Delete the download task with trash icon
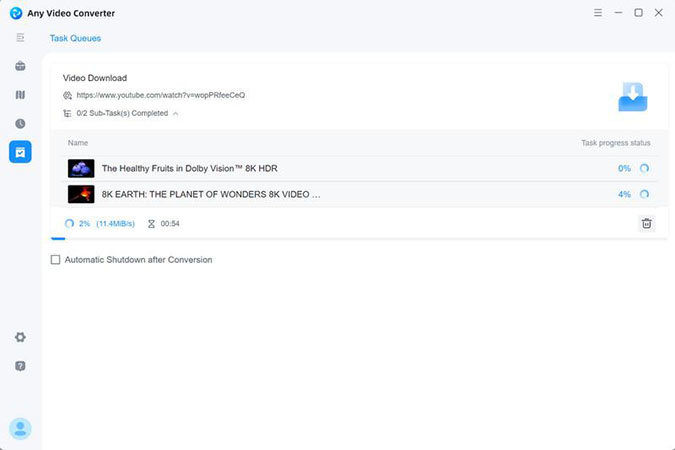The image size is (675, 450). click(x=647, y=223)
